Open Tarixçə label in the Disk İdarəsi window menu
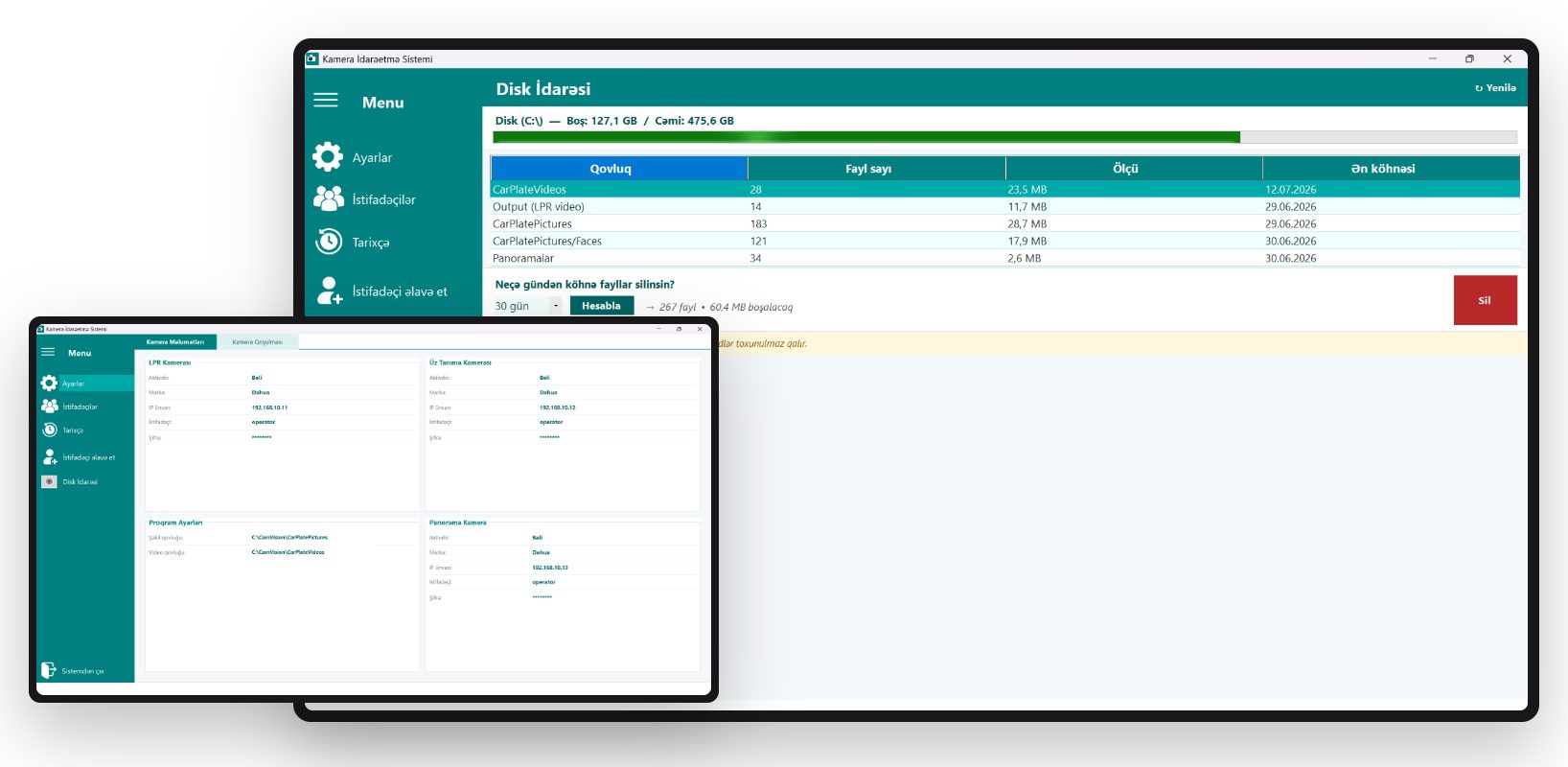The height and width of the screenshot is (767, 1568). pos(371,243)
